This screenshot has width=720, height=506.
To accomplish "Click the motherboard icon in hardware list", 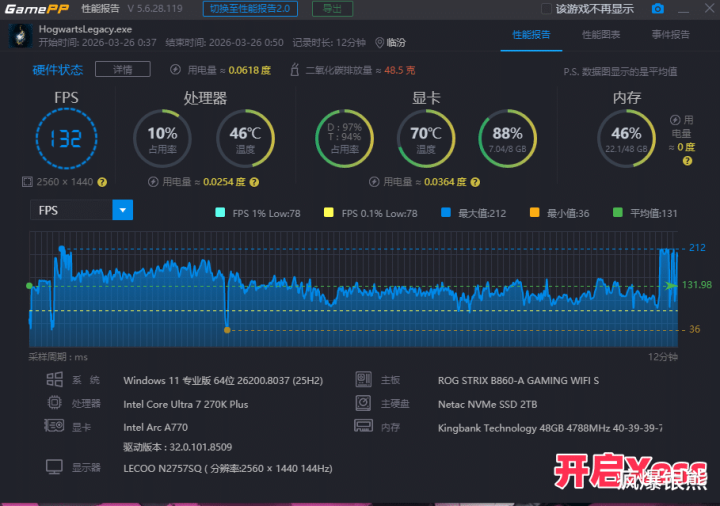I will 363,379.
